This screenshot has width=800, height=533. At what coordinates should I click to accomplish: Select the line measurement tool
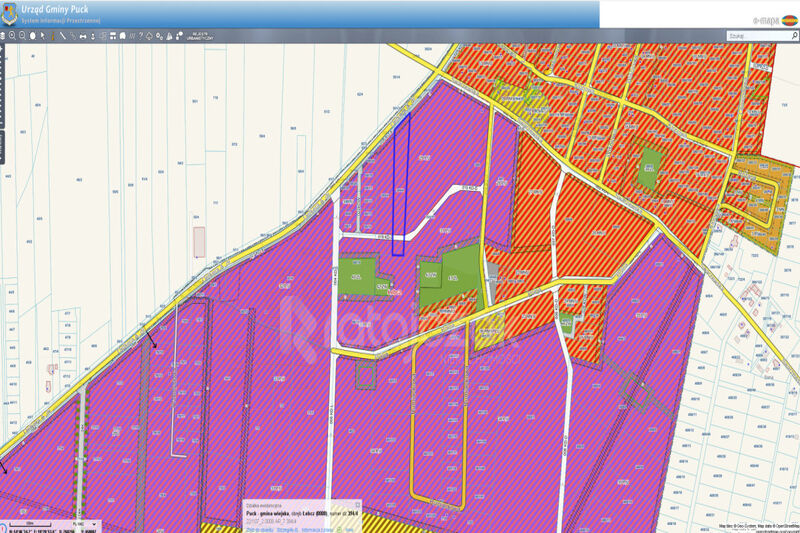point(63,36)
